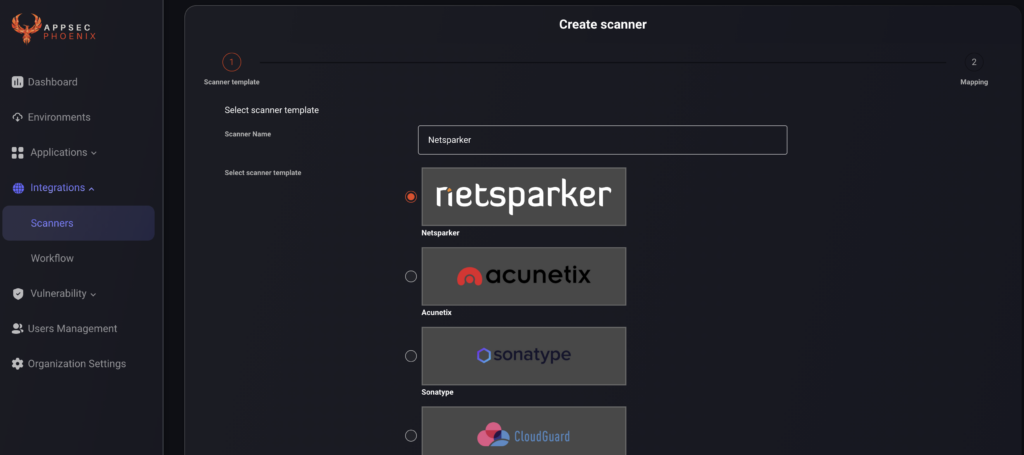Expand the Vulnerability chevron
Screen dimensions: 1024x455
pos(93,294)
